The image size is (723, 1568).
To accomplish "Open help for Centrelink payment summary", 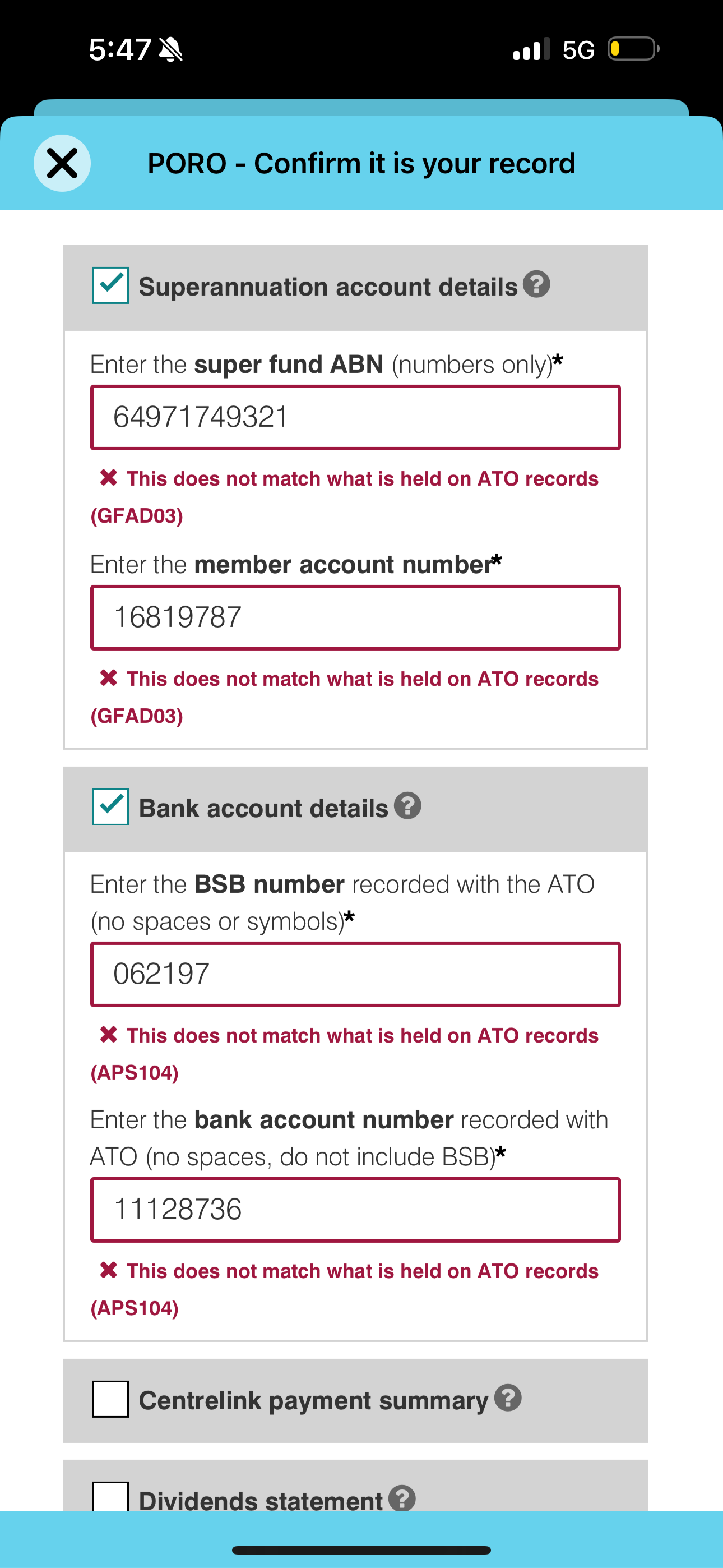I will point(508,1398).
